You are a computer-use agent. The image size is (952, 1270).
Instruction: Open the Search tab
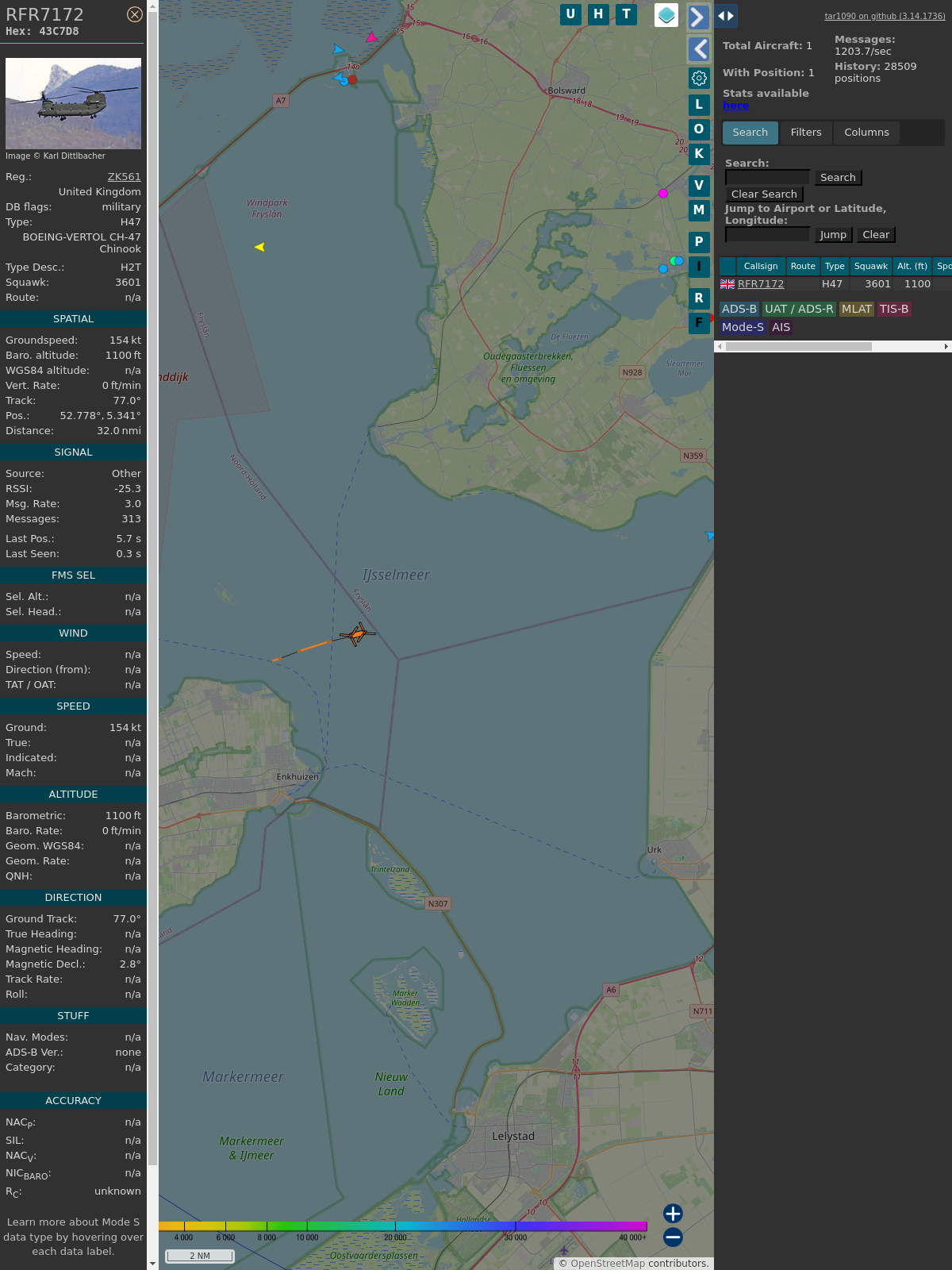coord(750,133)
